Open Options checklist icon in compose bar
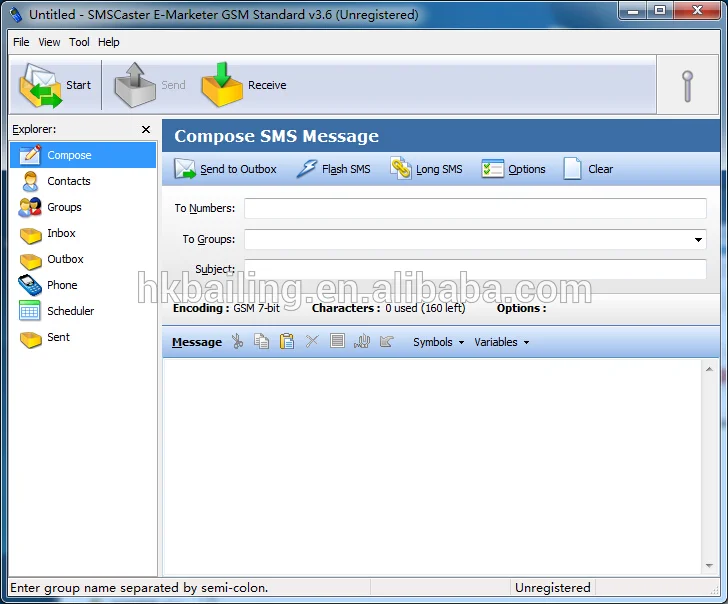 click(x=493, y=169)
